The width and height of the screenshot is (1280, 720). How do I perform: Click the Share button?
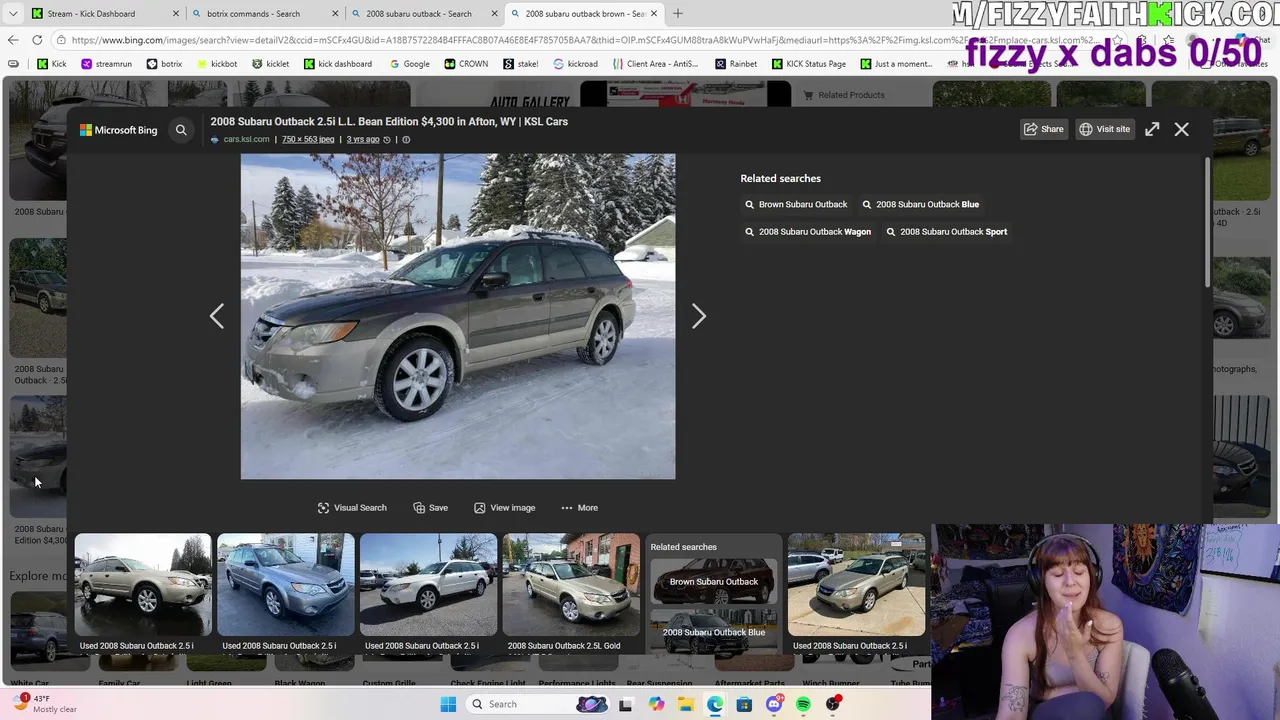(1043, 129)
